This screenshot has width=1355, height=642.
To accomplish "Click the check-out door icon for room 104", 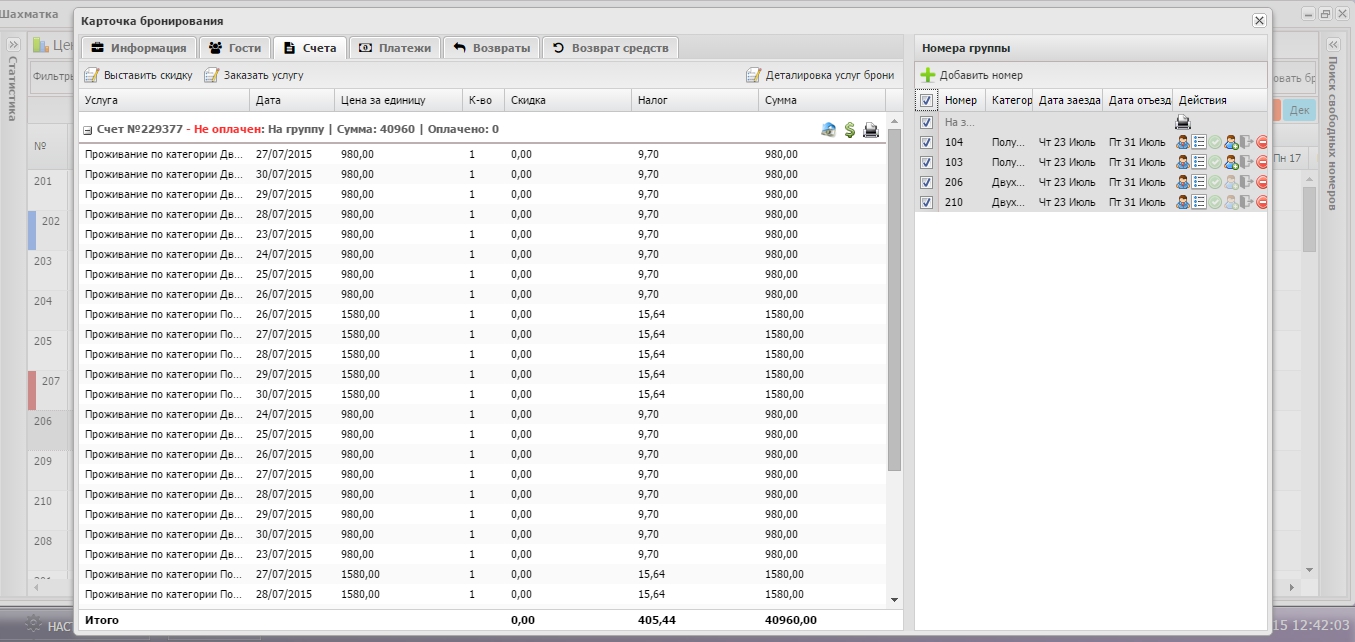I will coord(1246,142).
